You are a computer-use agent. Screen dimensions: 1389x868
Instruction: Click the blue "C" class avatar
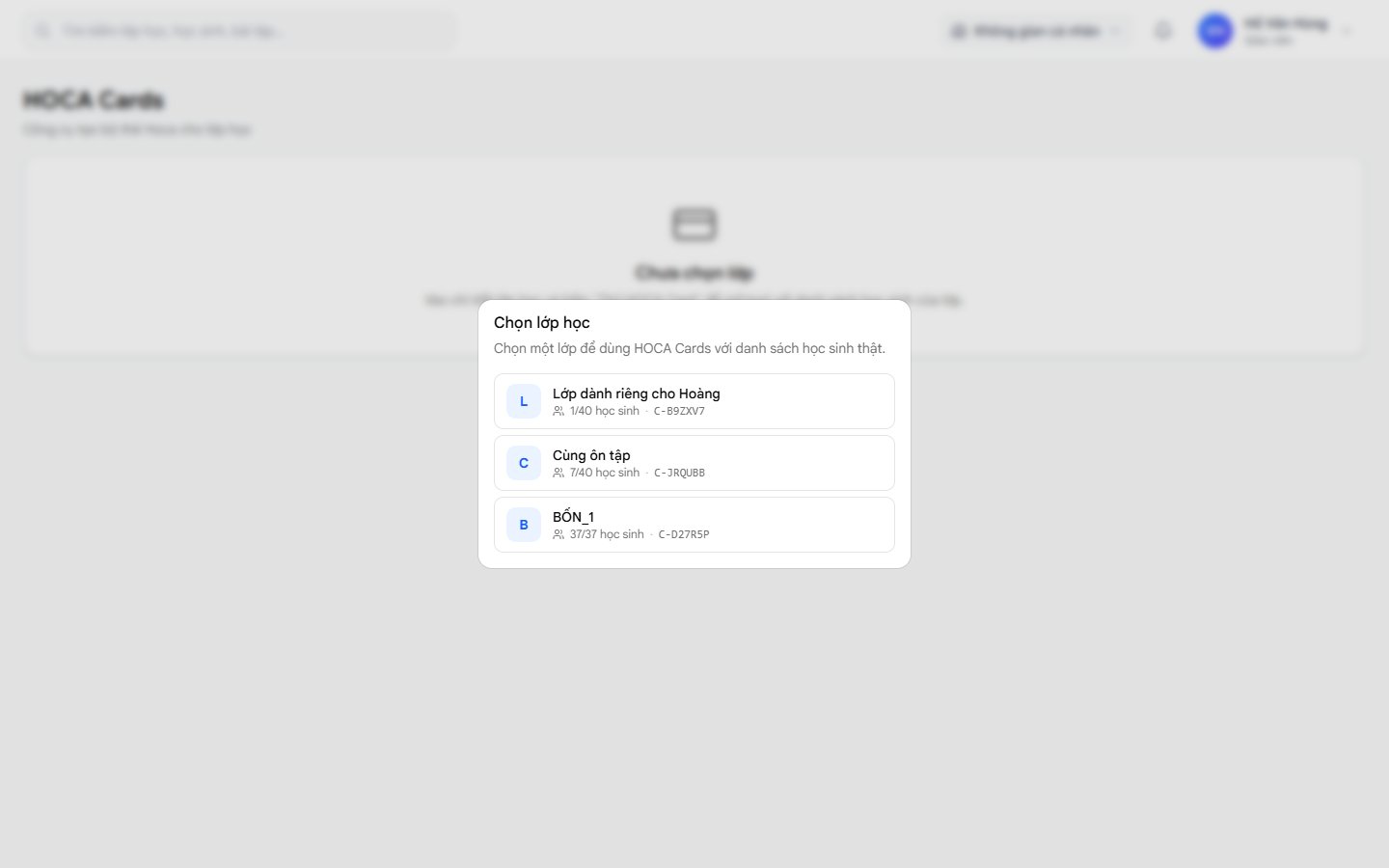[524, 463]
